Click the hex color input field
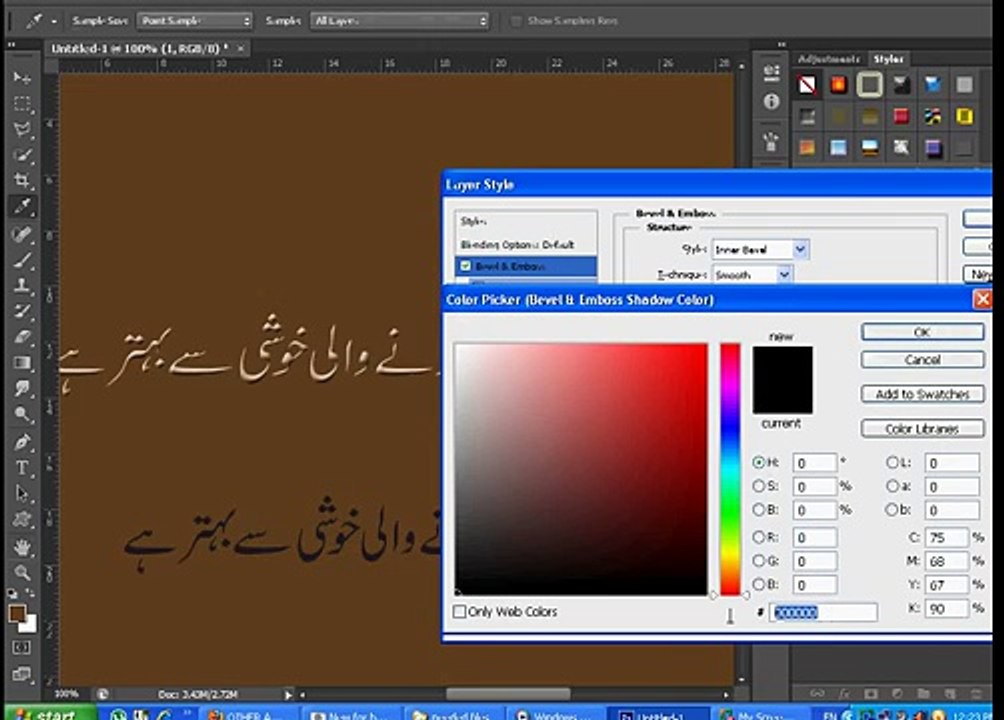Image resolution: width=1004 pixels, height=720 pixels. click(823, 612)
